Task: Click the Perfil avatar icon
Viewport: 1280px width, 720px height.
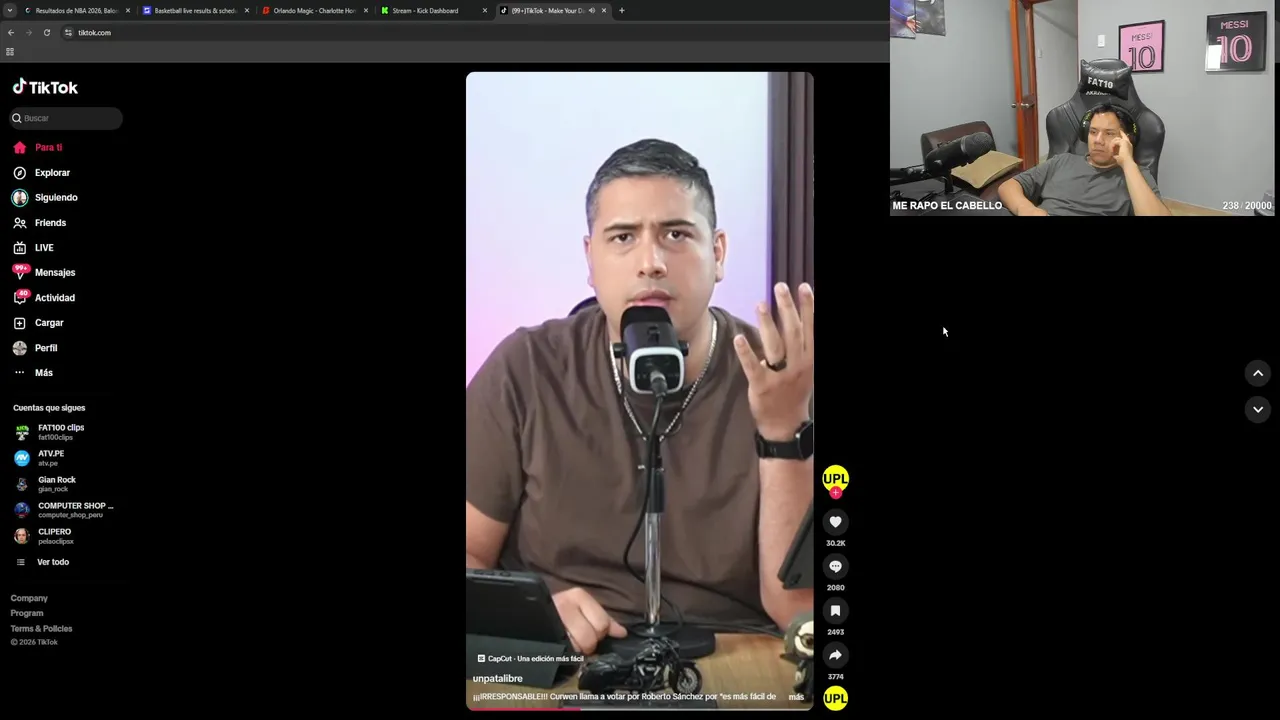Action: [x=19, y=348]
